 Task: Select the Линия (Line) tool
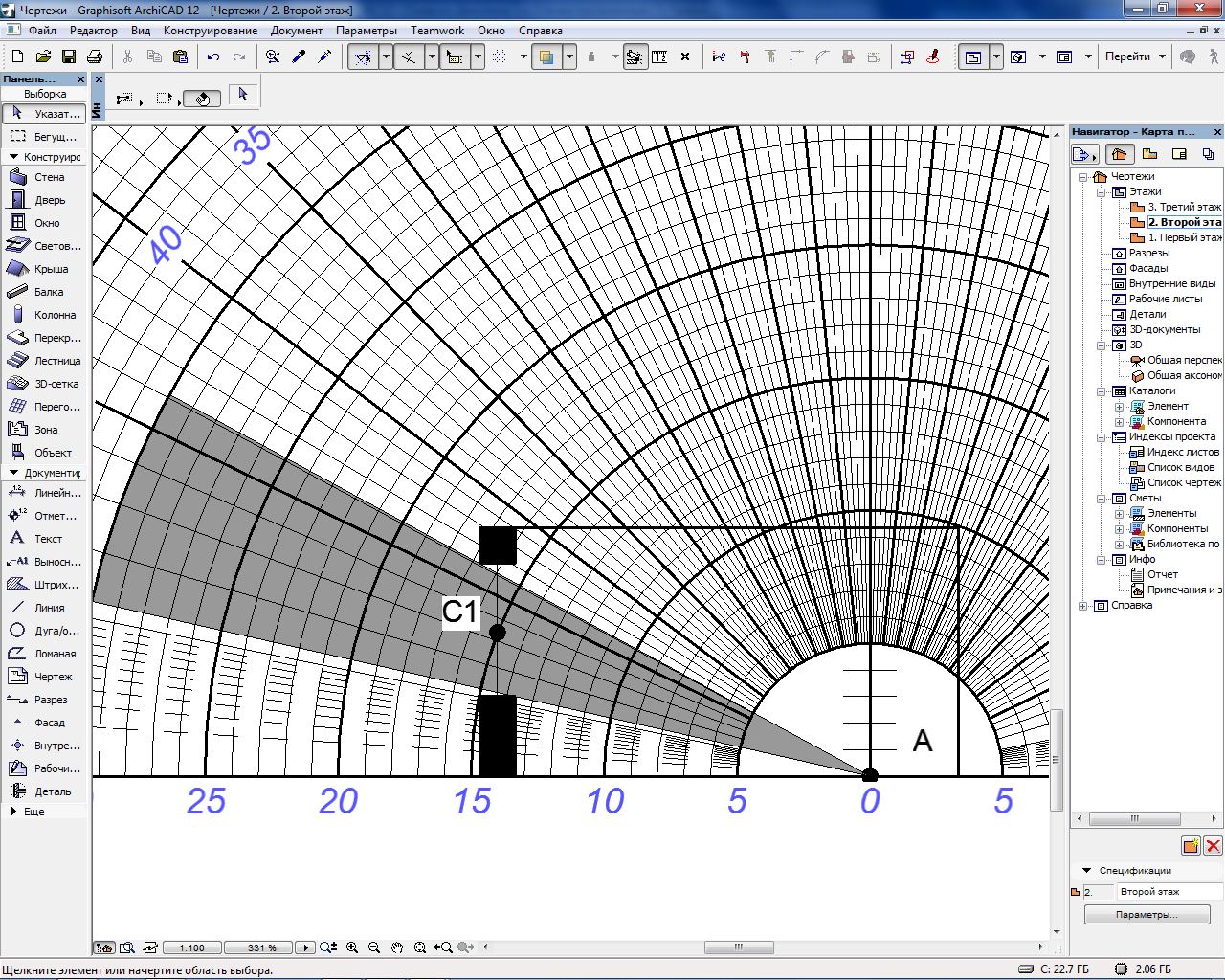[44, 608]
